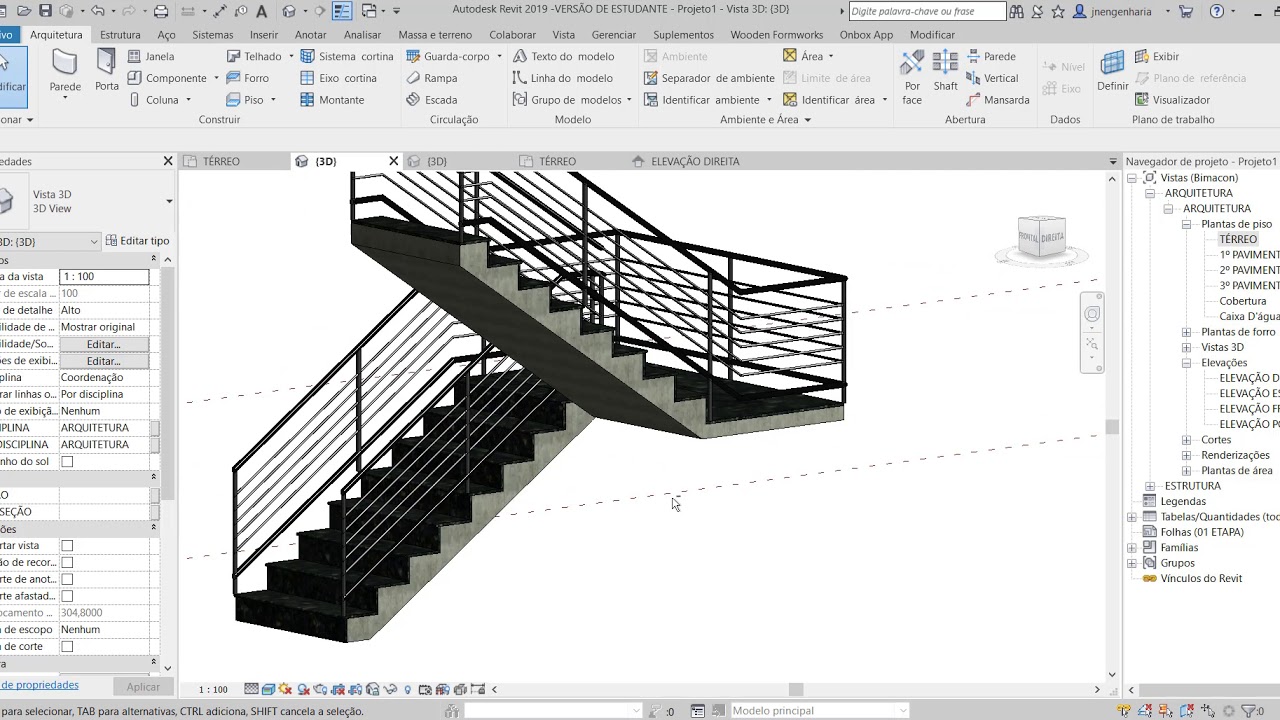Click the ViewCube in the 3D view
This screenshot has width=1280, height=720.
[1041, 238]
